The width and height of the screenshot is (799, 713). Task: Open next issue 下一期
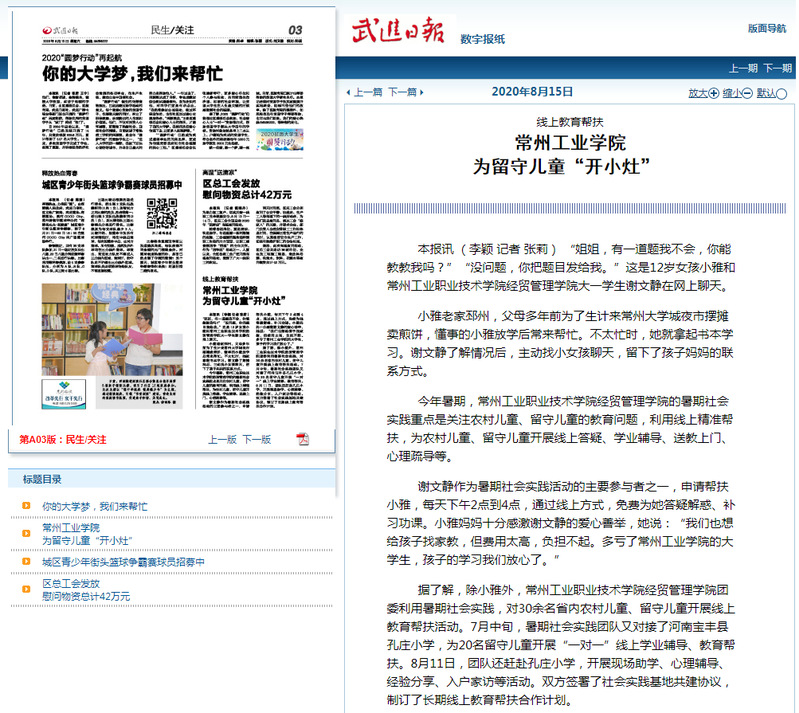777,68
